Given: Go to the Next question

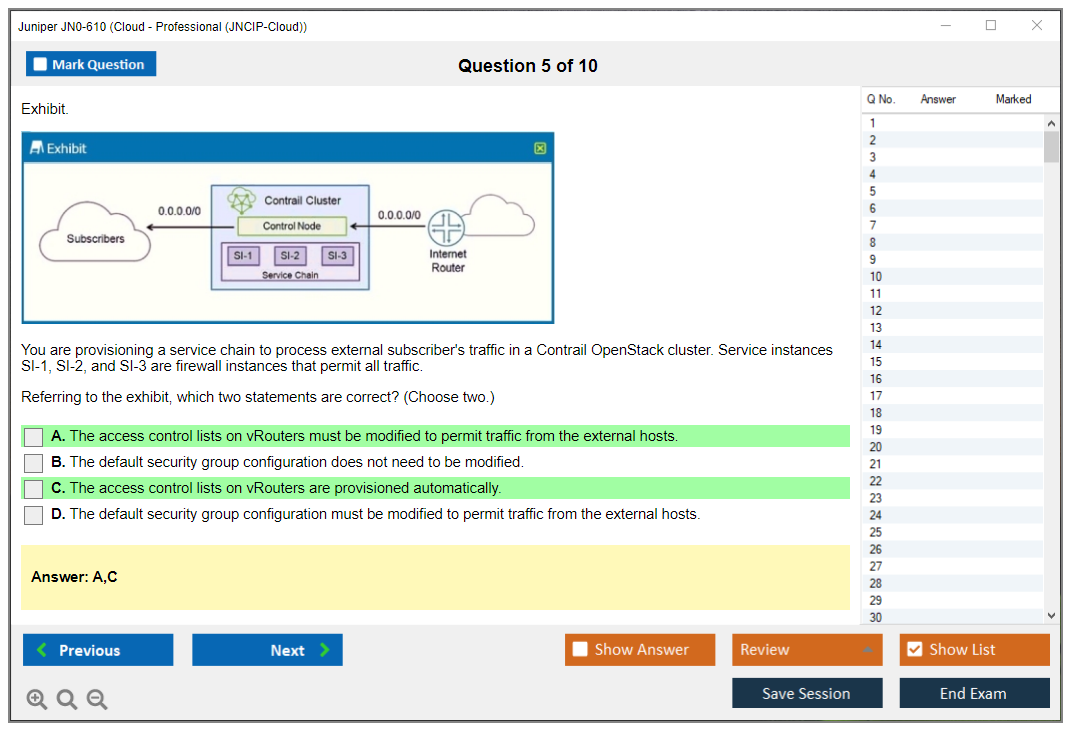Looking at the screenshot, I should pos(267,650).
